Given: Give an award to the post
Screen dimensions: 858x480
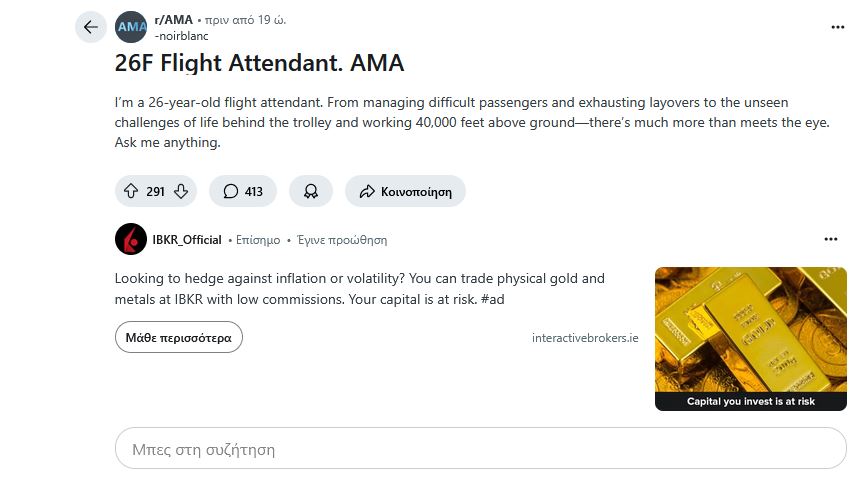Looking at the screenshot, I should (x=311, y=191).
